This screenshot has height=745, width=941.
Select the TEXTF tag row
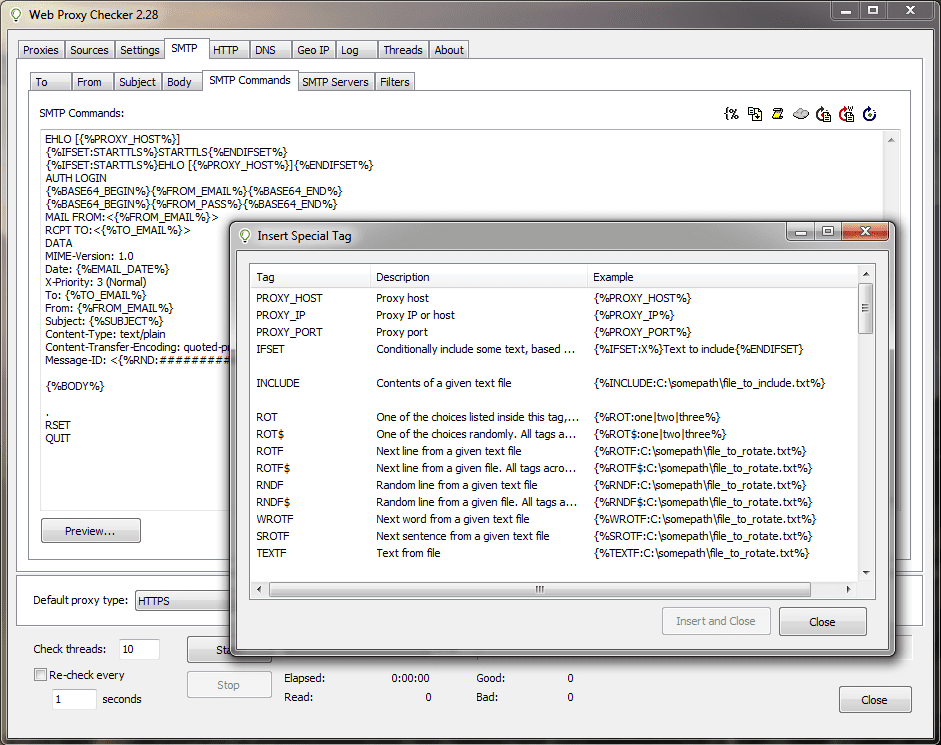(x=555, y=553)
